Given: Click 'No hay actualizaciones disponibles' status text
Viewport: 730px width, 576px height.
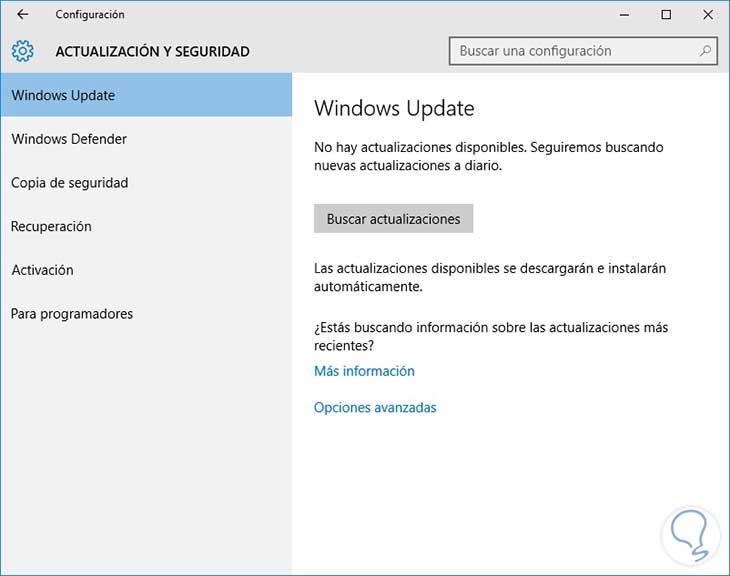Looking at the screenshot, I should (x=489, y=156).
